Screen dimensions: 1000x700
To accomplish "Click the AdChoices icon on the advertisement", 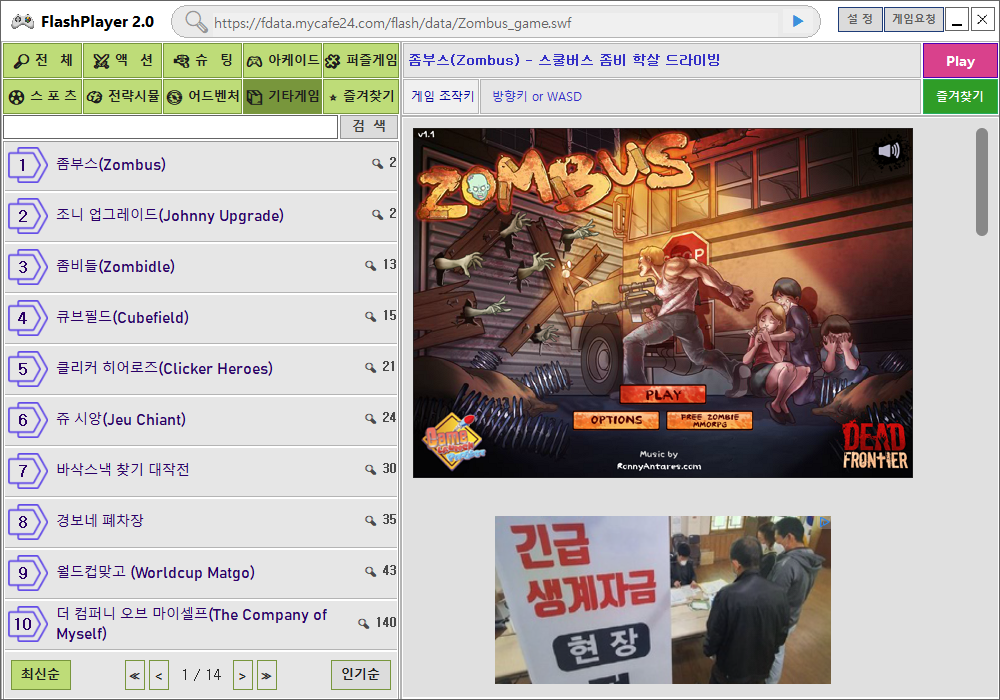I will tap(825, 522).
